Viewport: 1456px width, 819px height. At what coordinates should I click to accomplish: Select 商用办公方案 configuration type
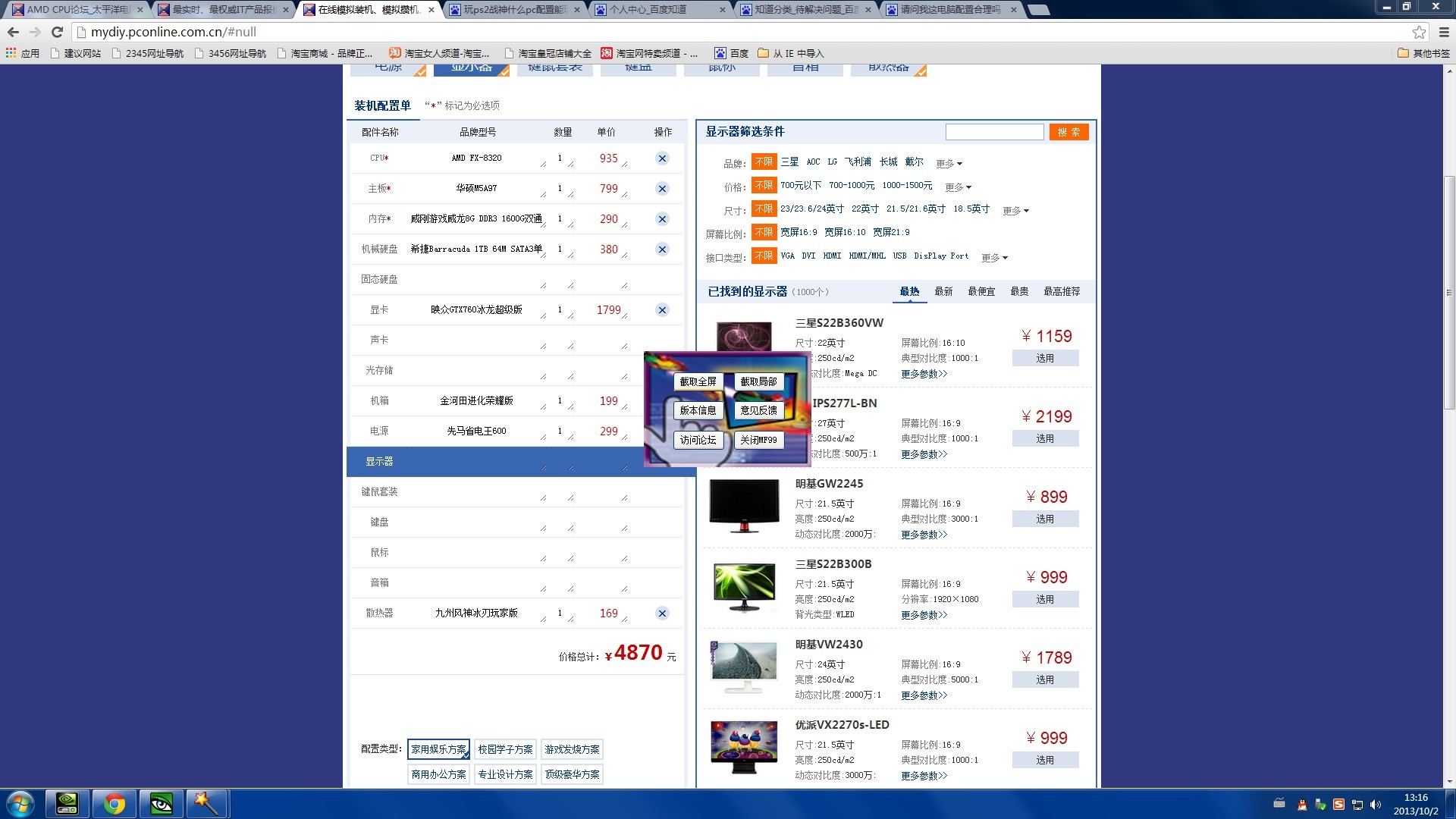438,774
